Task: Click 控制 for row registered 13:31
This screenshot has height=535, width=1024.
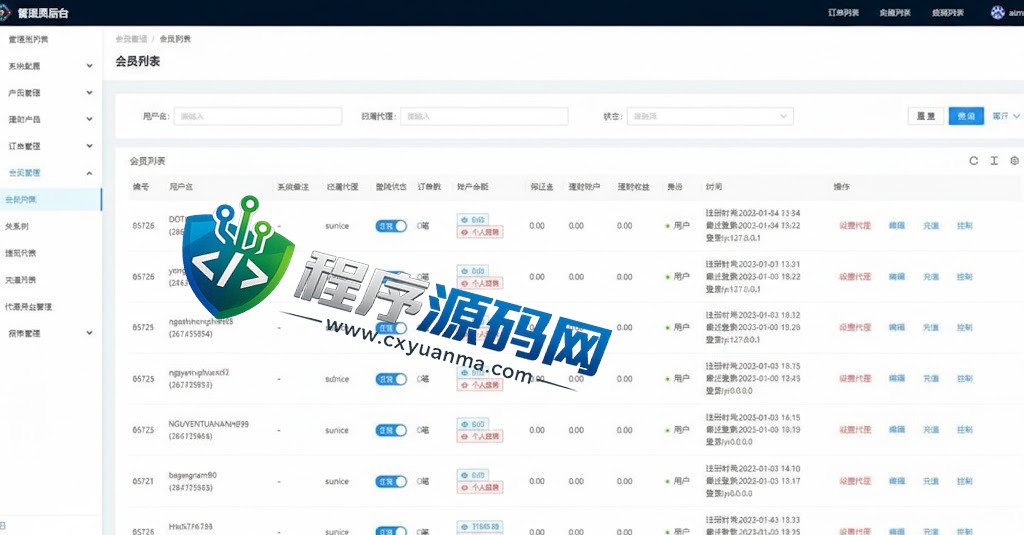Action: tap(965, 277)
